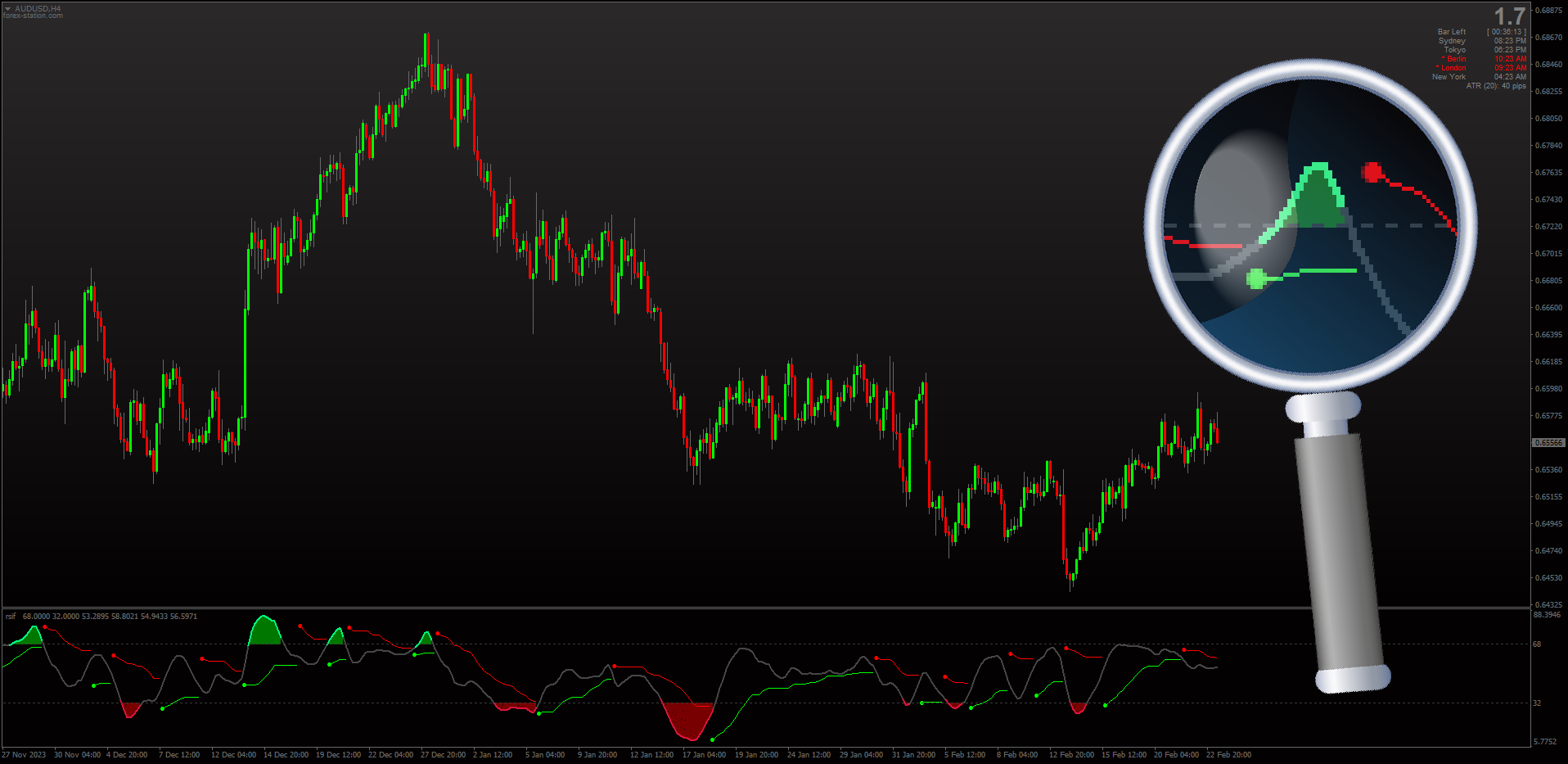
Task: Select the red London session label
Action: tap(1451, 68)
